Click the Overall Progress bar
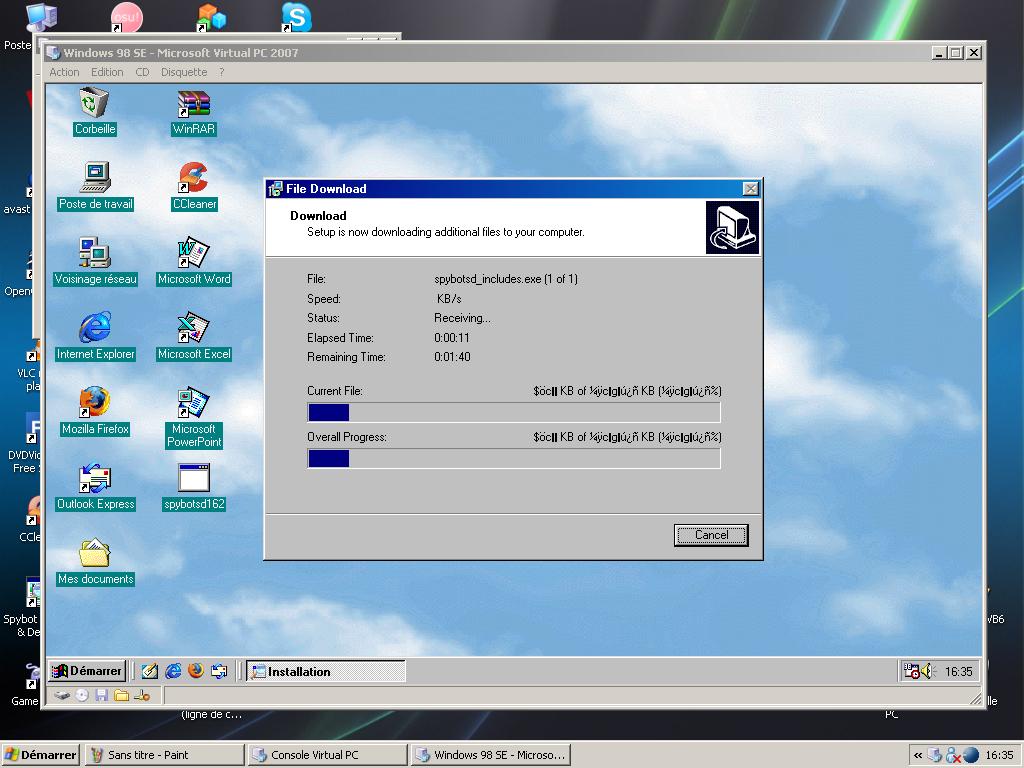Viewport: 1024px width, 768px height. coord(513,459)
